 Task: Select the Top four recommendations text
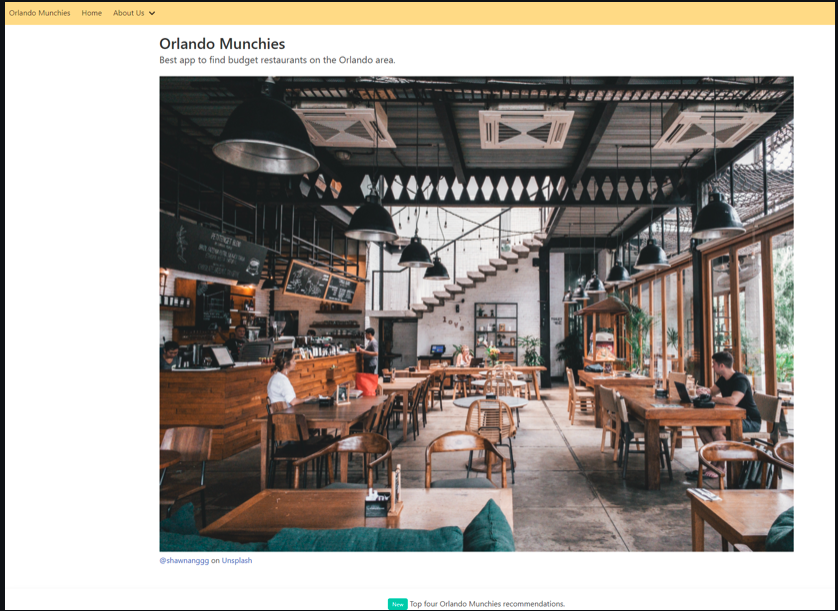[487, 604]
